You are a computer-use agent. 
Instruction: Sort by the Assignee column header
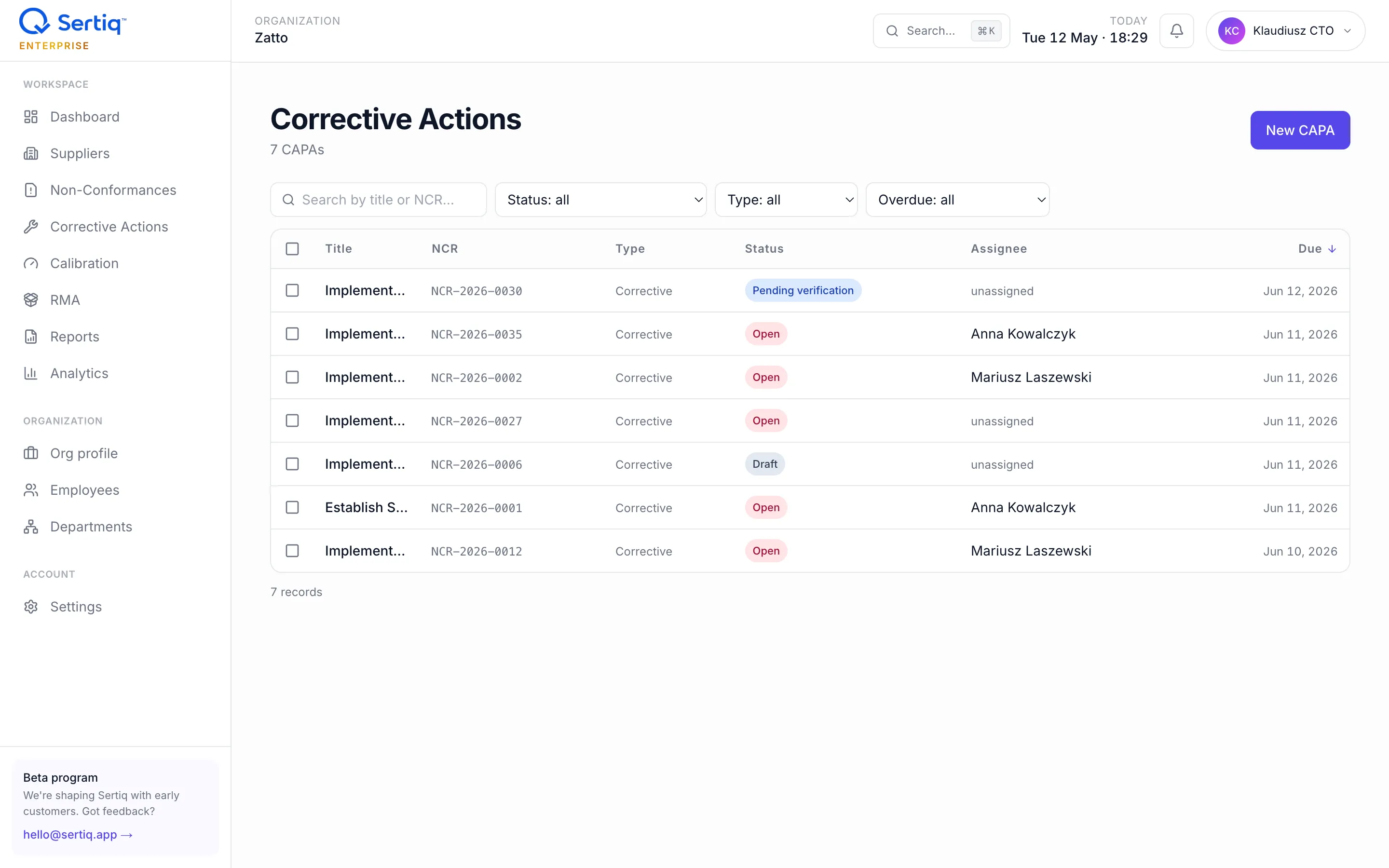click(999, 248)
